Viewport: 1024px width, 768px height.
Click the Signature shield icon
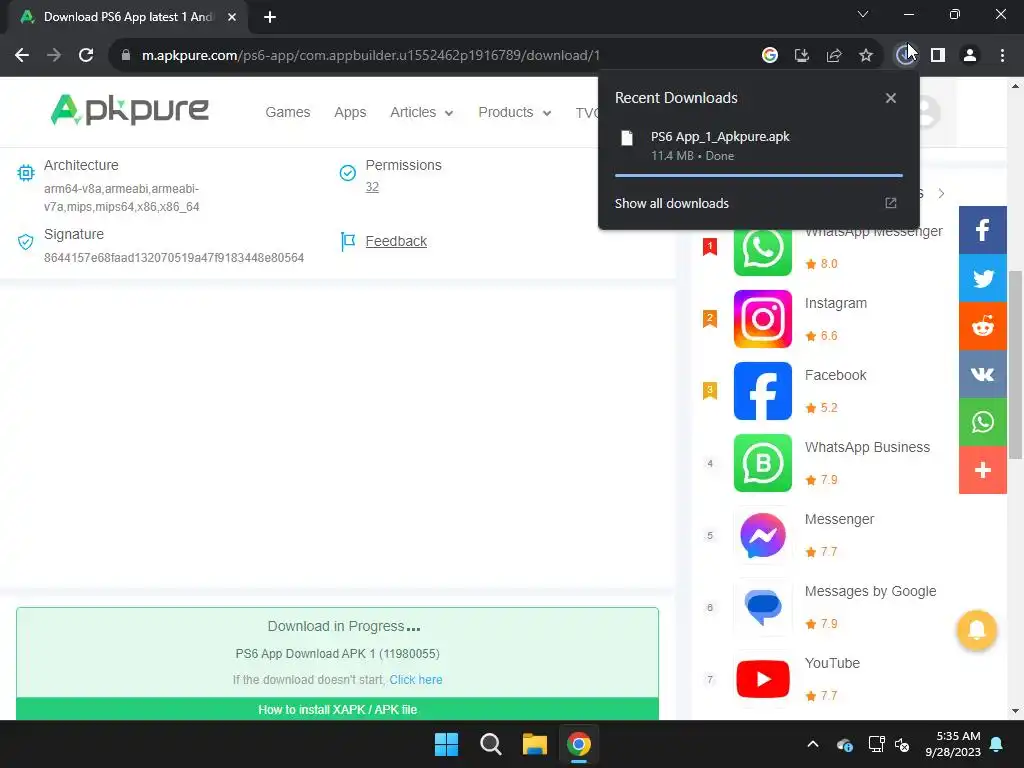[25, 242]
